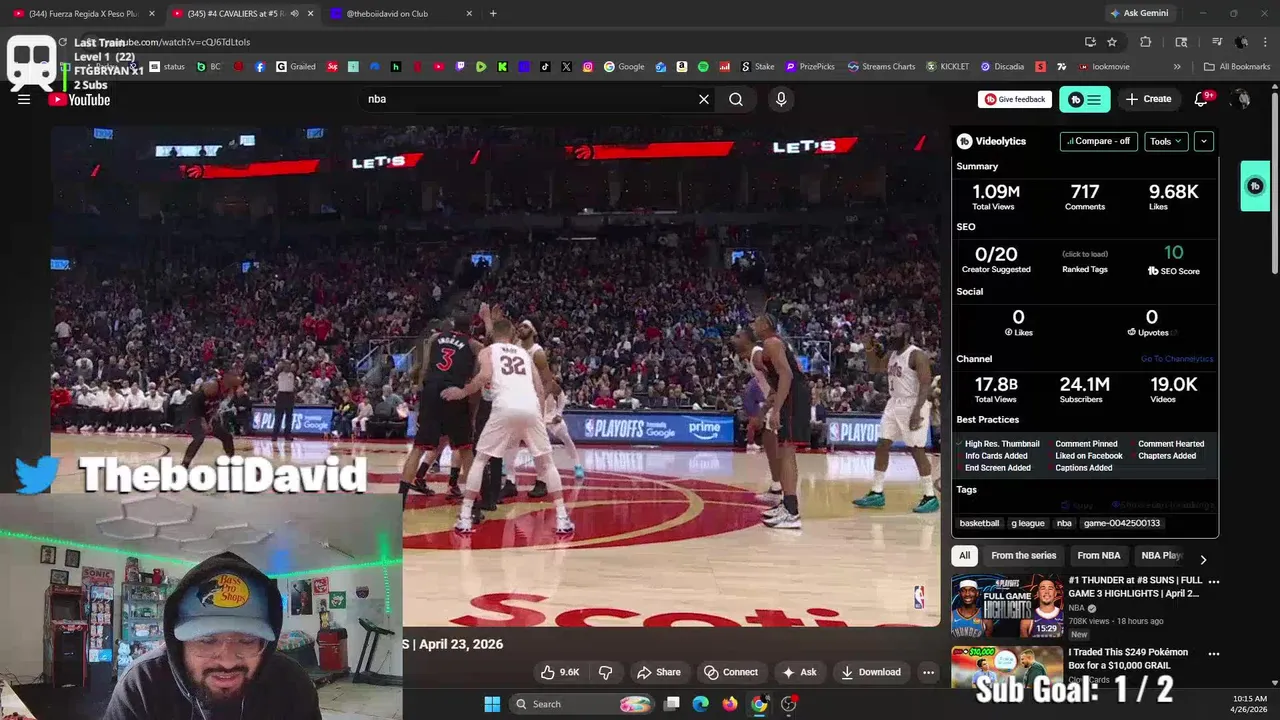This screenshot has width=1280, height=720.
Task: Open the All Bookmarks folder
Action: point(1237,67)
